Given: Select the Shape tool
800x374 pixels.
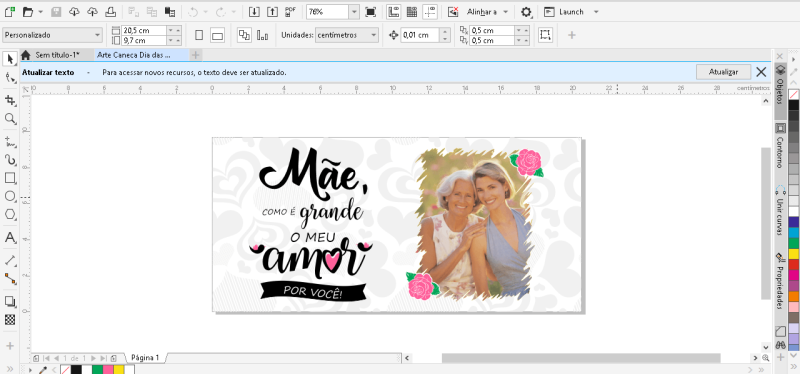Looking at the screenshot, I should click(x=10, y=78).
